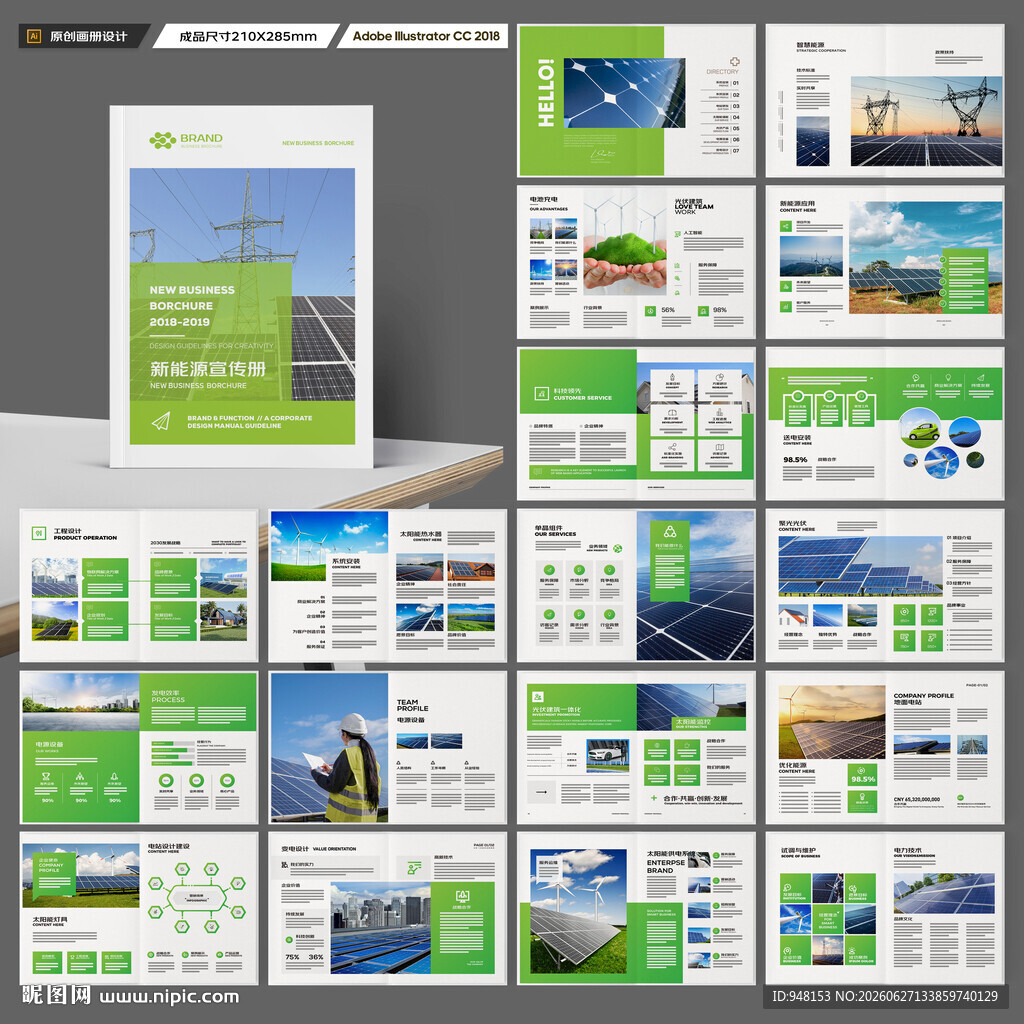Image resolution: width=1024 pixels, height=1024 pixels.
Task: Click the trophy icon in 电源设备 panel
Action: 46,776
